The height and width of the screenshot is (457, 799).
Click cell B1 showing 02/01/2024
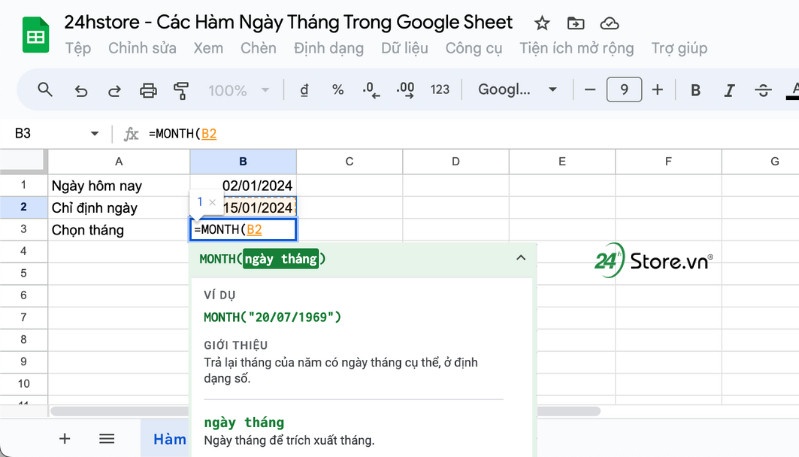243,185
